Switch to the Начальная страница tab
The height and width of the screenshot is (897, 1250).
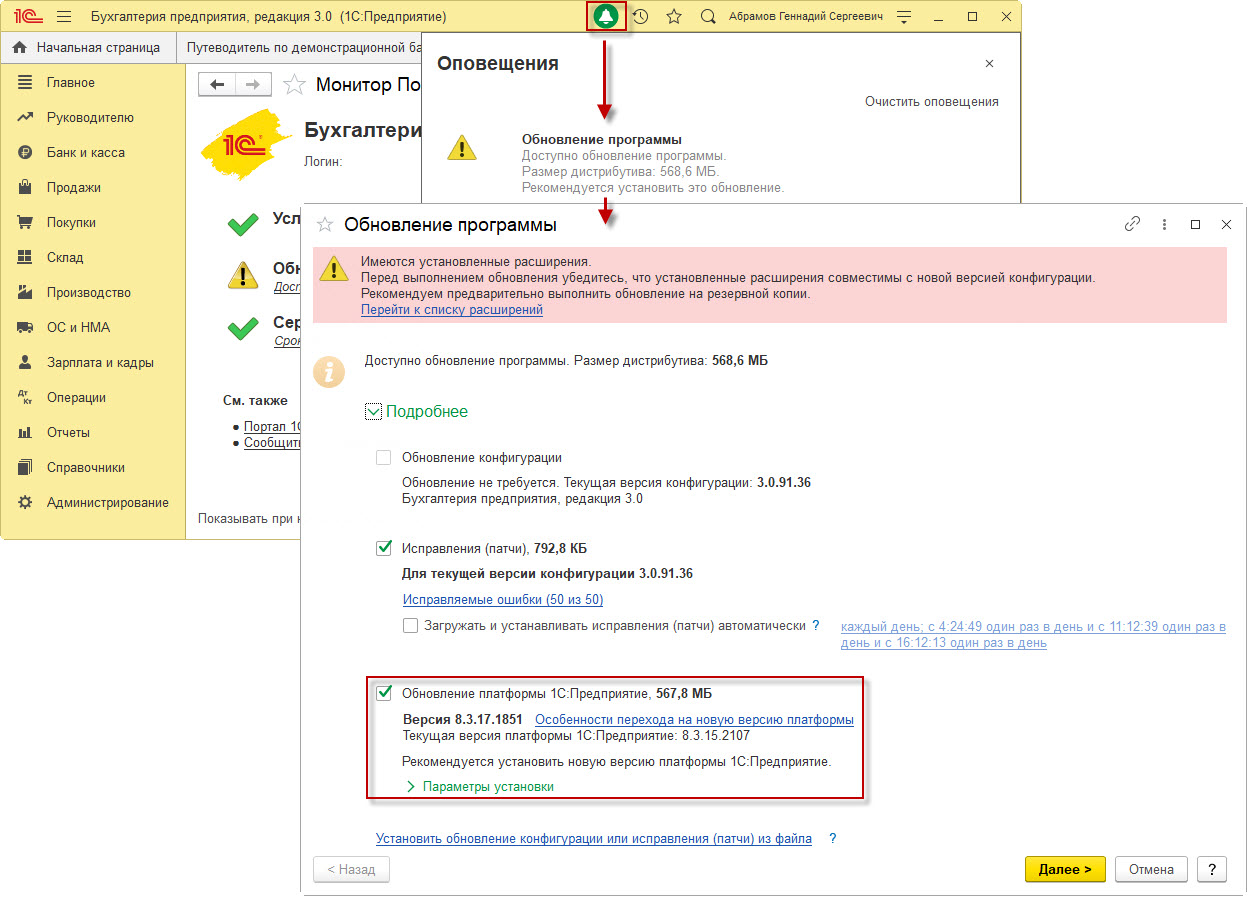(x=87, y=47)
